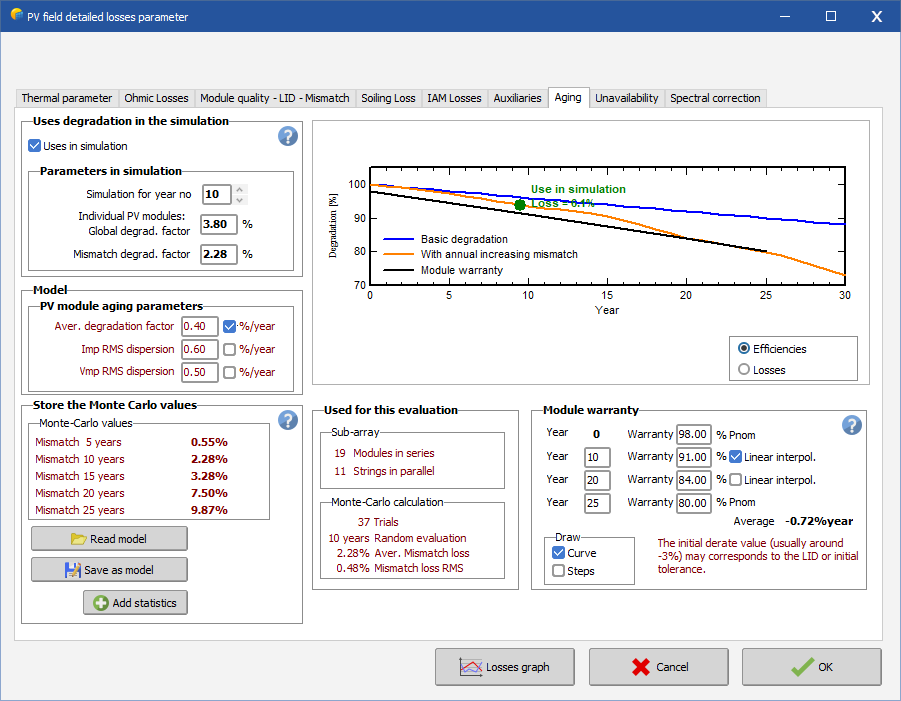
Task: Open the Unavailability tab
Action: [x=626, y=98]
